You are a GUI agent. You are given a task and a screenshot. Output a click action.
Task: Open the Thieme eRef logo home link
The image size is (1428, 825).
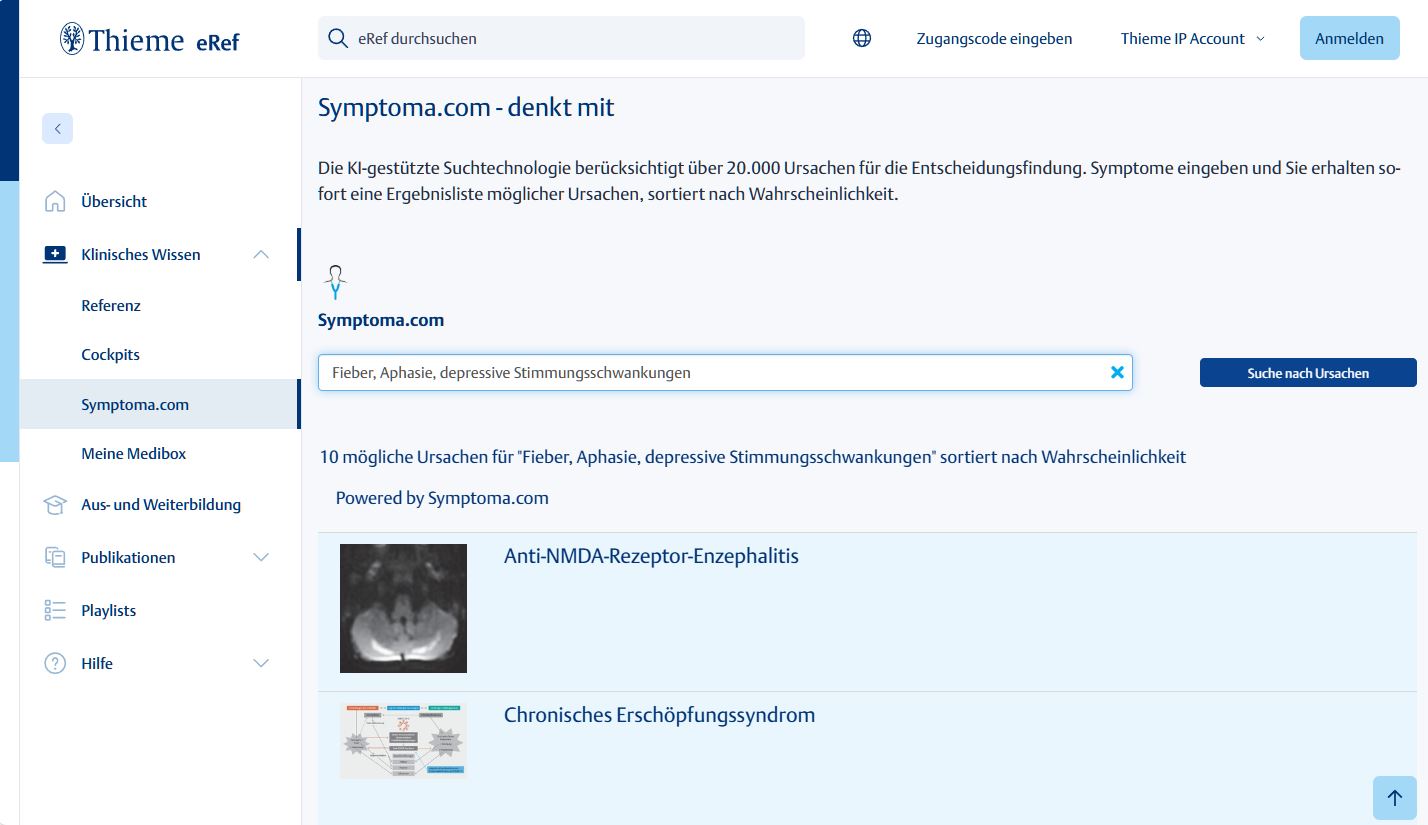149,39
